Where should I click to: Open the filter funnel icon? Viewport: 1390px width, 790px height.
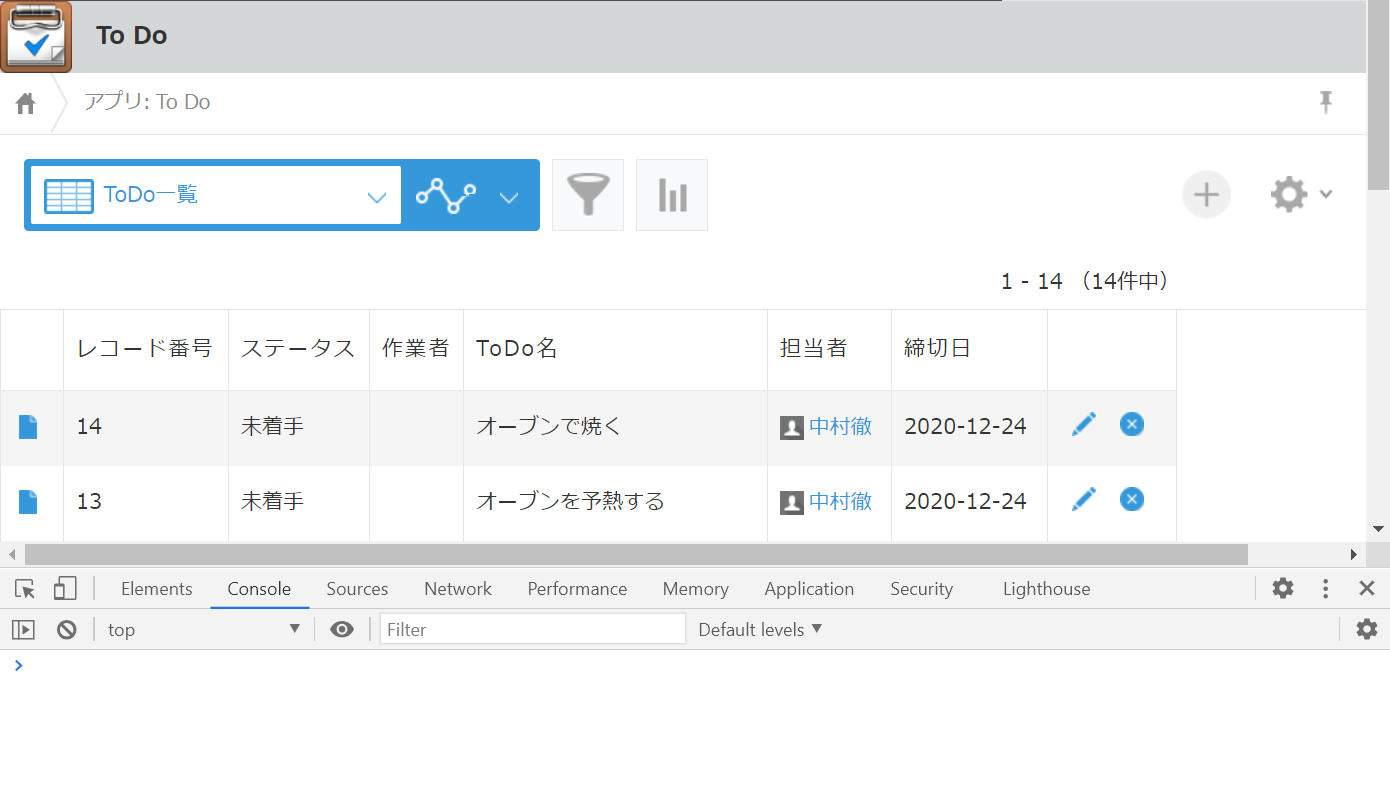point(588,195)
